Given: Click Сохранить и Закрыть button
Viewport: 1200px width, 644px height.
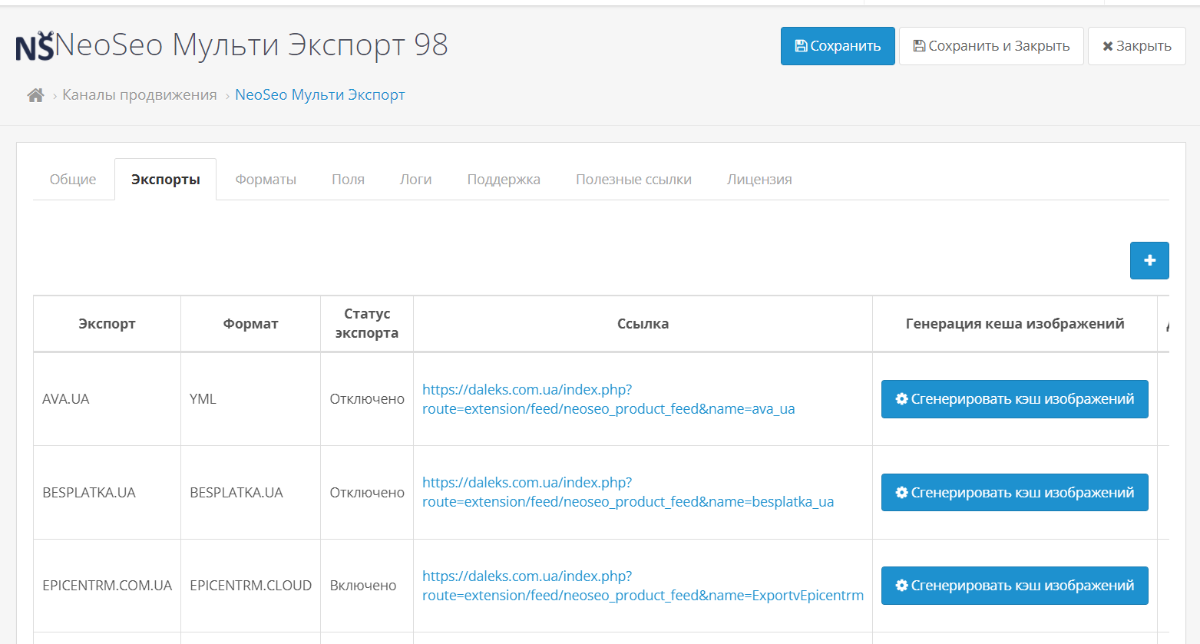Looking at the screenshot, I should [991, 46].
